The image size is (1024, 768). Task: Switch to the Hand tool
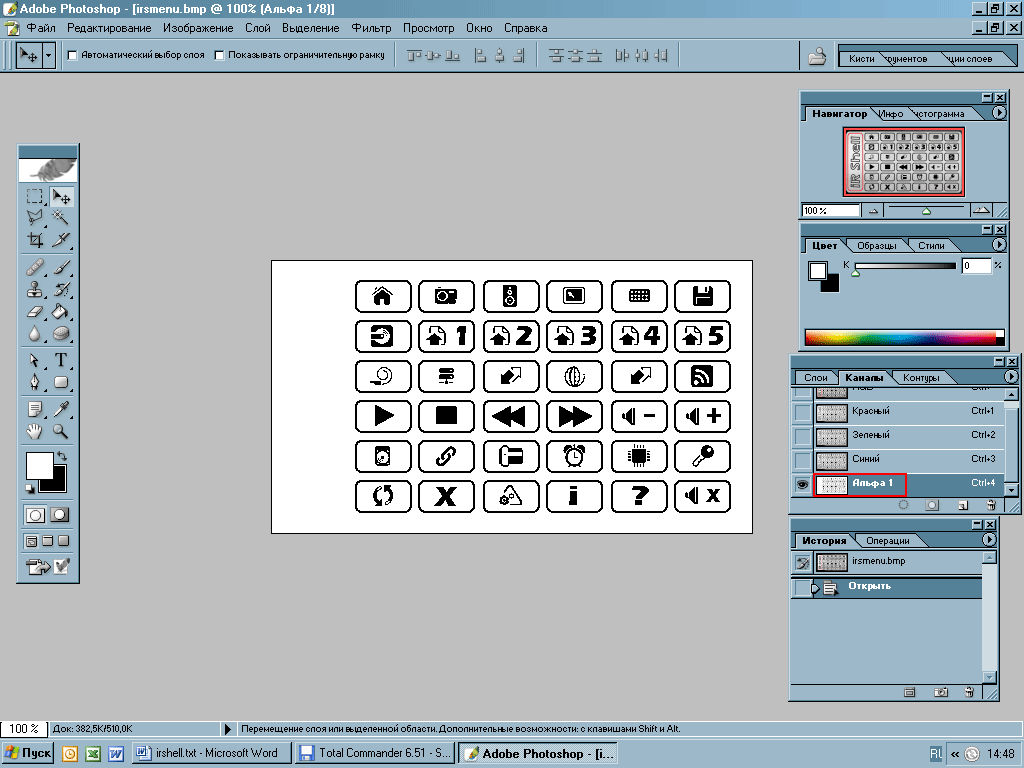point(36,431)
